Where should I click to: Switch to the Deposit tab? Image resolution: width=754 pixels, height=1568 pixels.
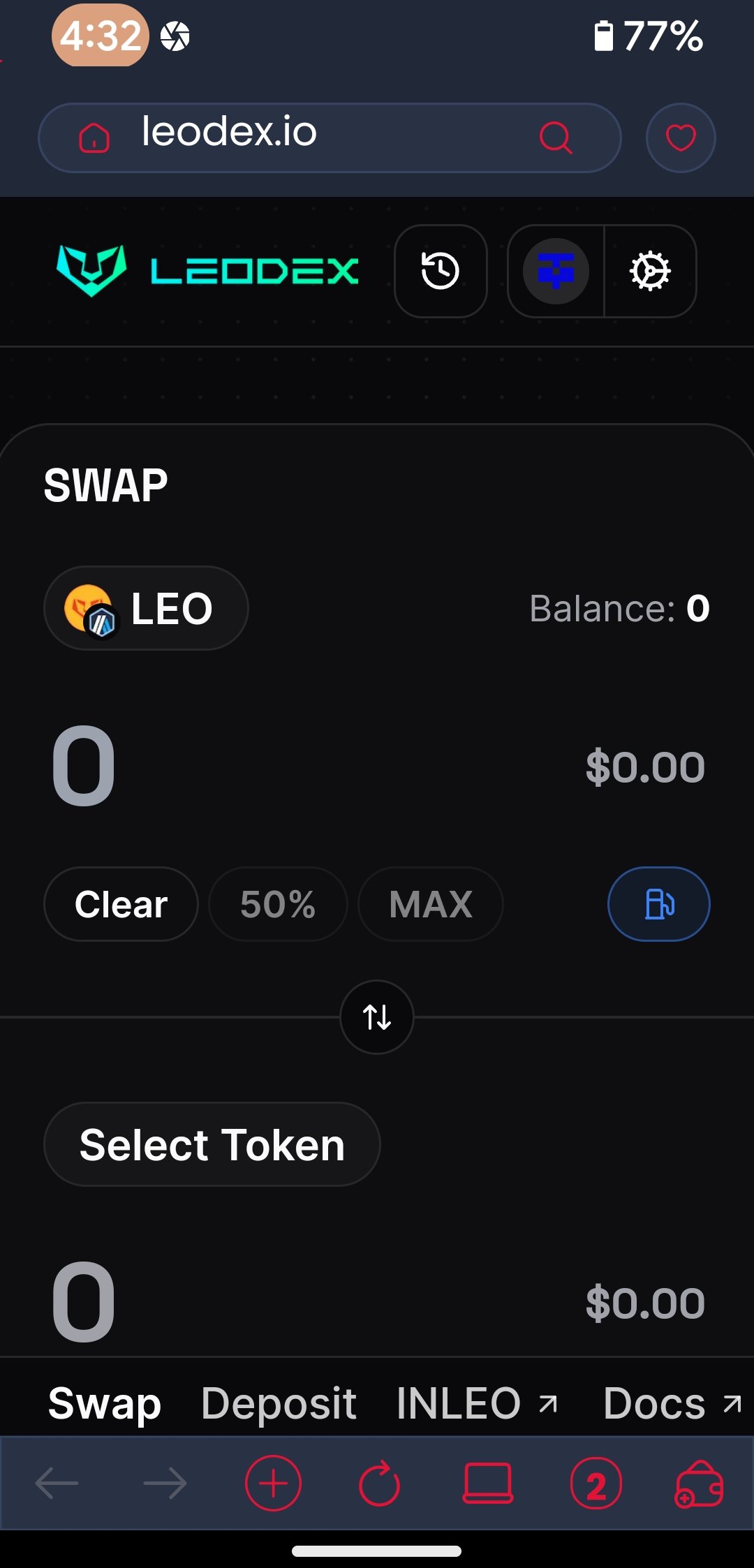279,1403
